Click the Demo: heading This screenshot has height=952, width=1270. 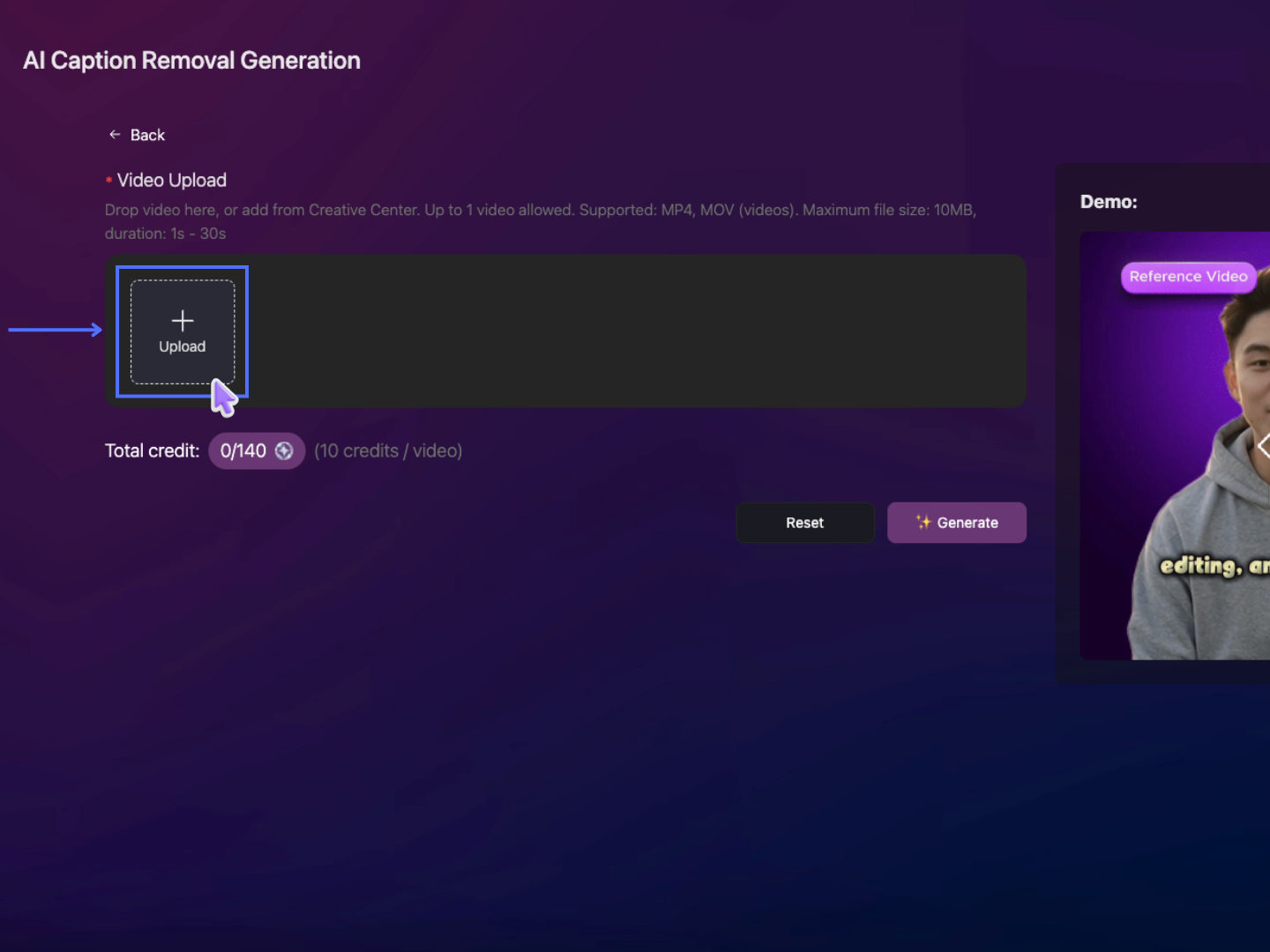(x=1109, y=202)
